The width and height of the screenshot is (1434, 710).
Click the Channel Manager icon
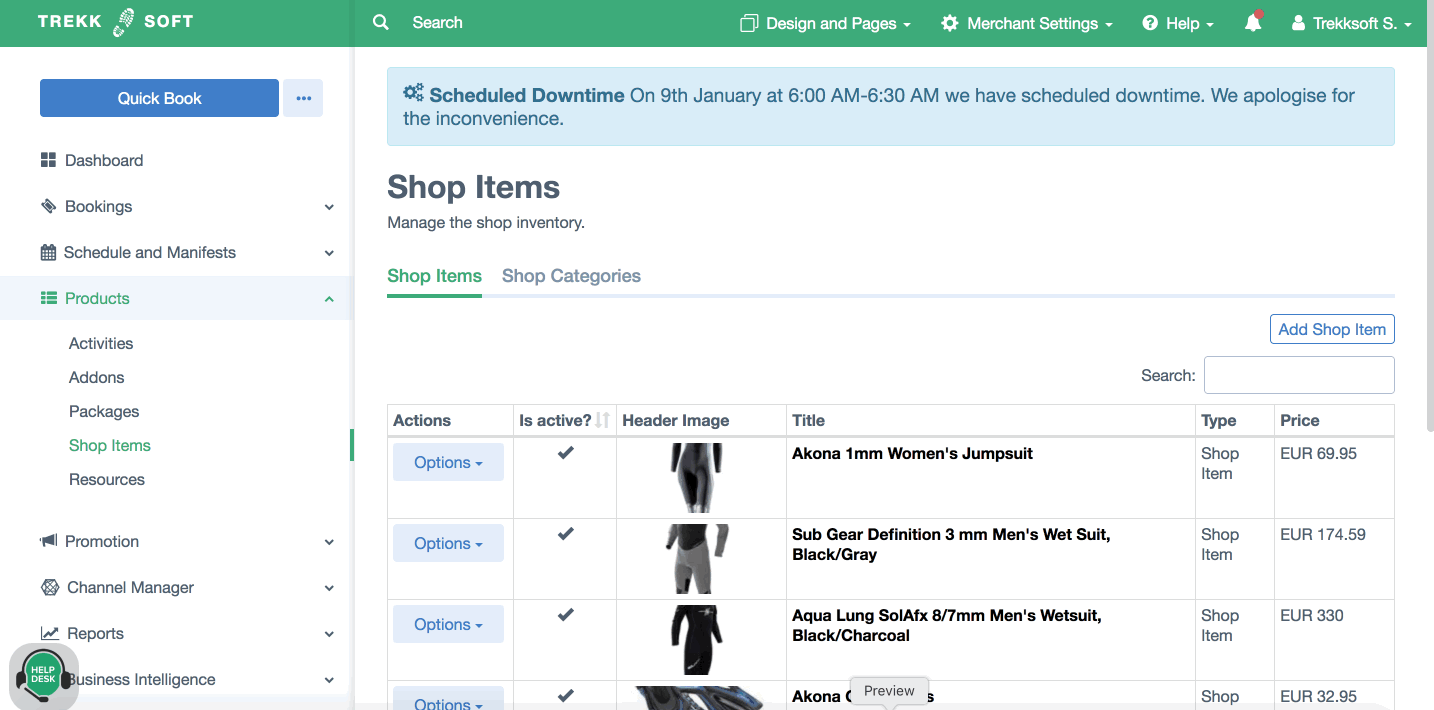pos(50,587)
